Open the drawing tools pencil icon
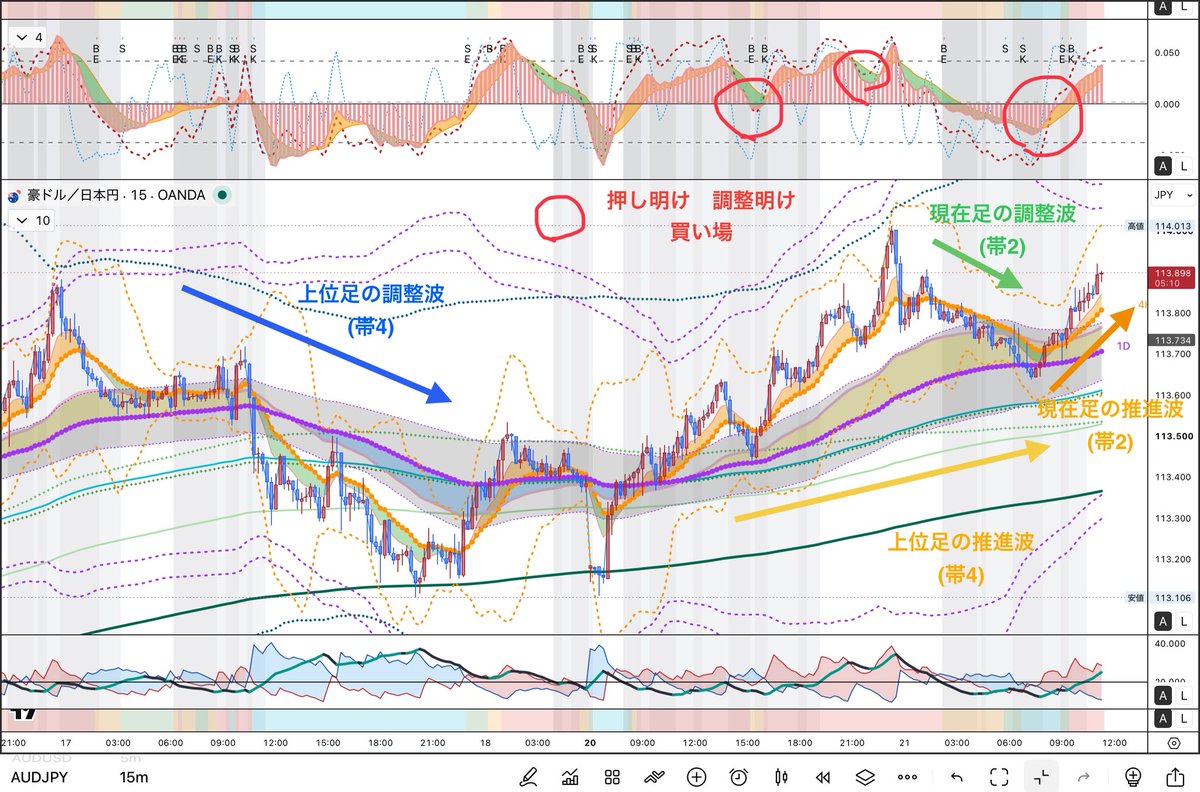Screen dimensions: 1200x792 (x=529, y=776)
